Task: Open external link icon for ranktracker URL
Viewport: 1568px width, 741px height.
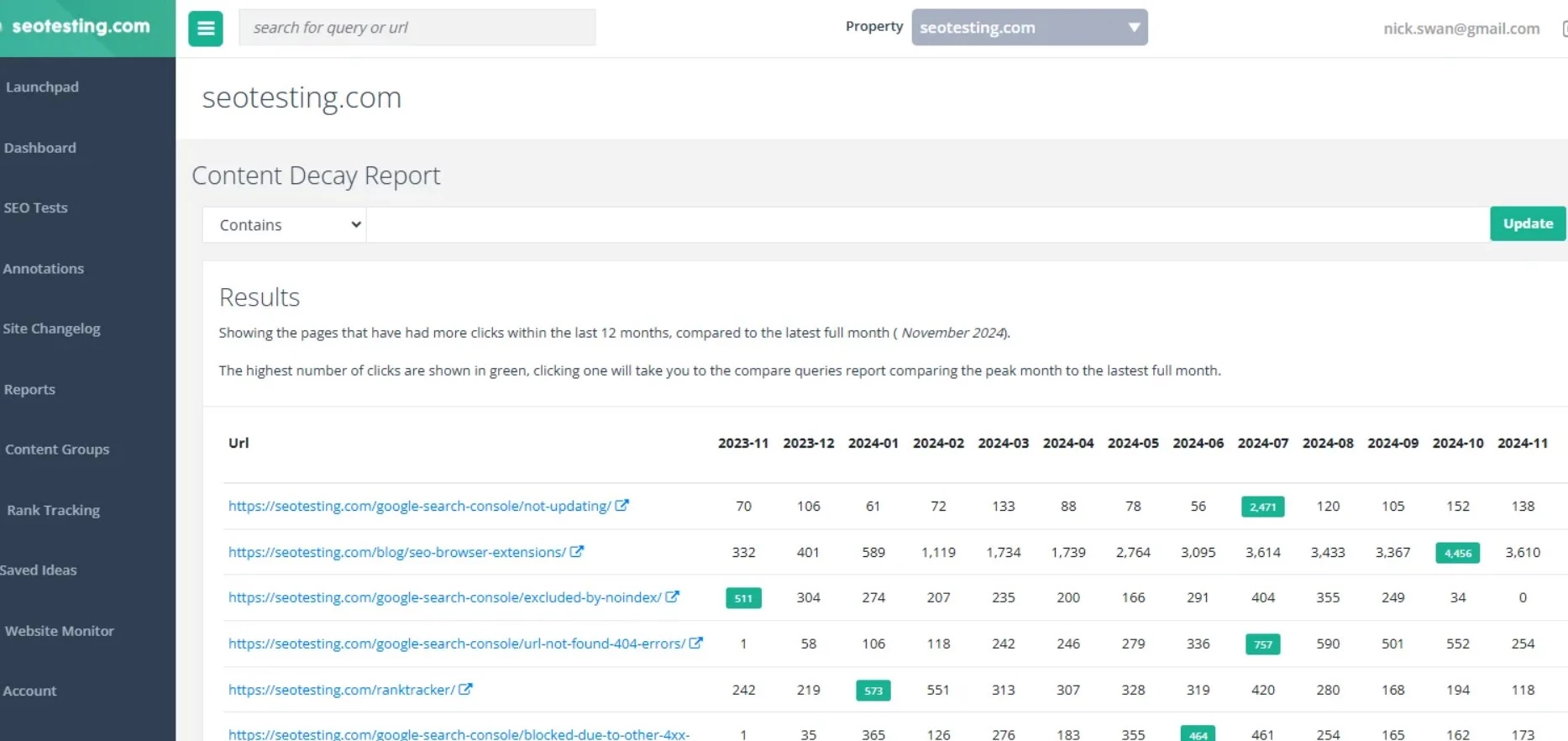Action: [465, 690]
